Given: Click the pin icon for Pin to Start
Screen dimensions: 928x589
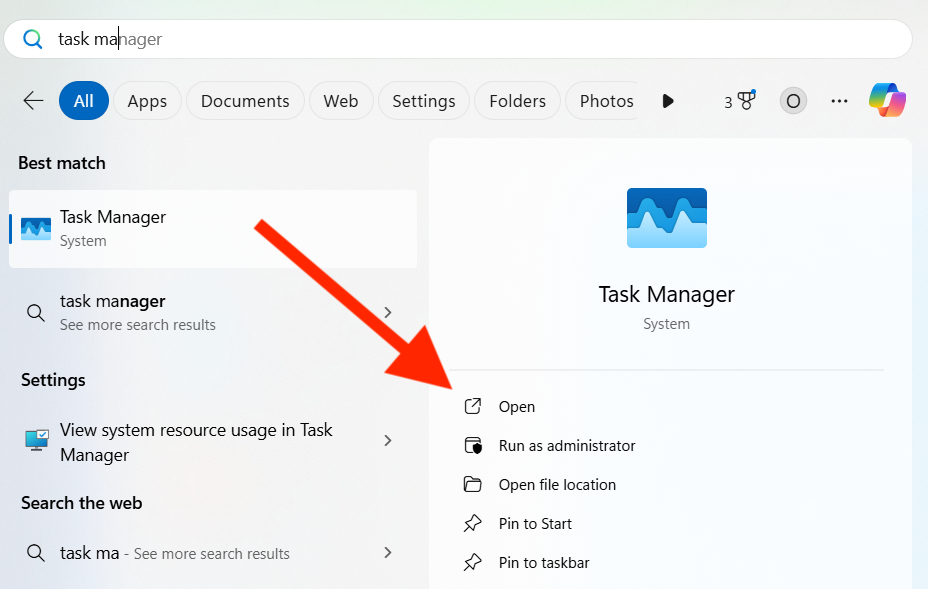Looking at the screenshot, I should [x=472, y=523].
